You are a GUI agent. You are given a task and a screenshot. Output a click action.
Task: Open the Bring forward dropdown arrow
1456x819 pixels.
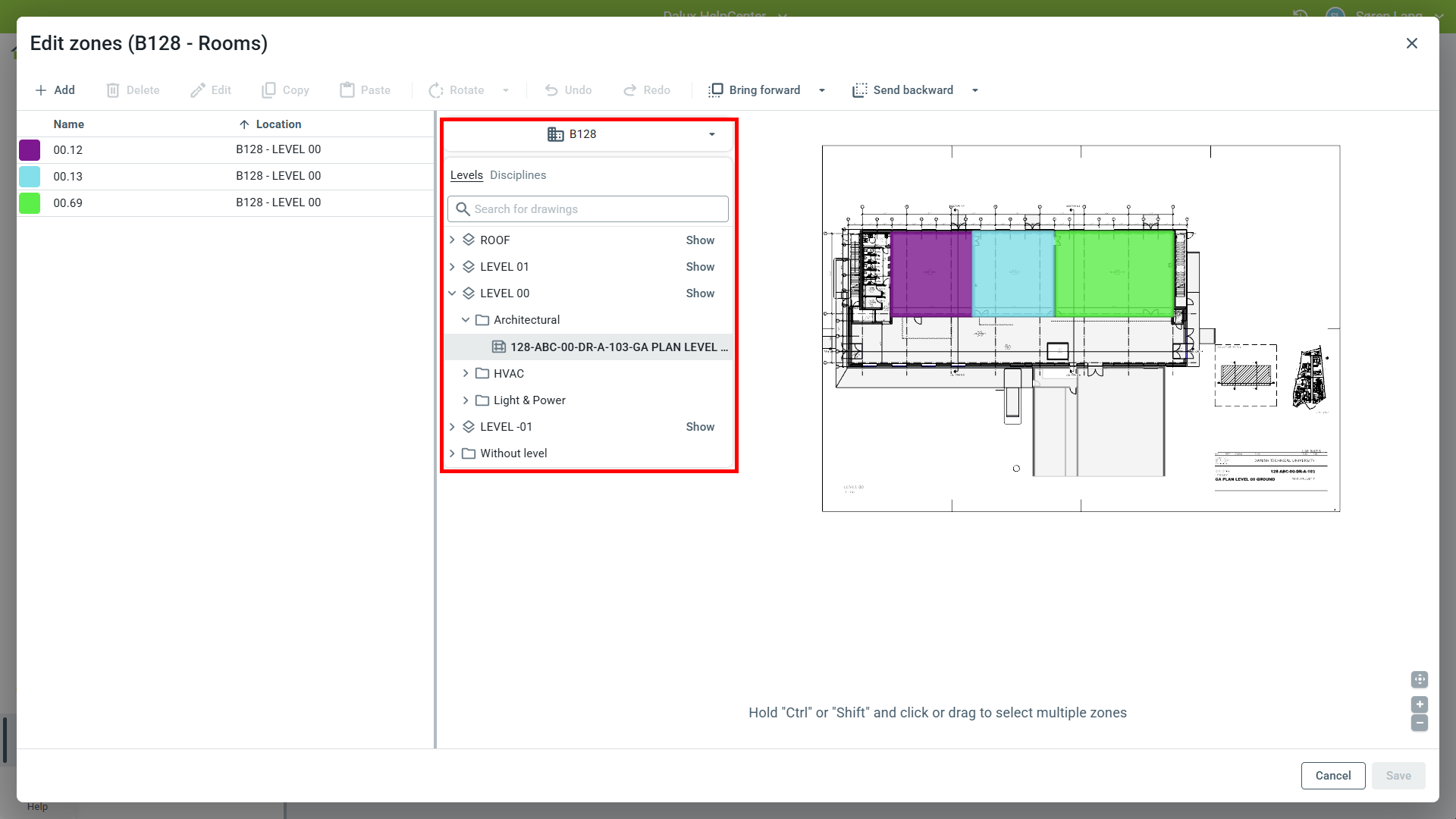click(x=822, y=90)
